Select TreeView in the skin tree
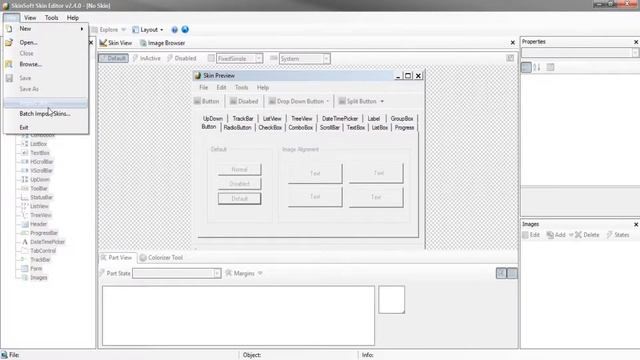640x360 pixels. point(41,215)
